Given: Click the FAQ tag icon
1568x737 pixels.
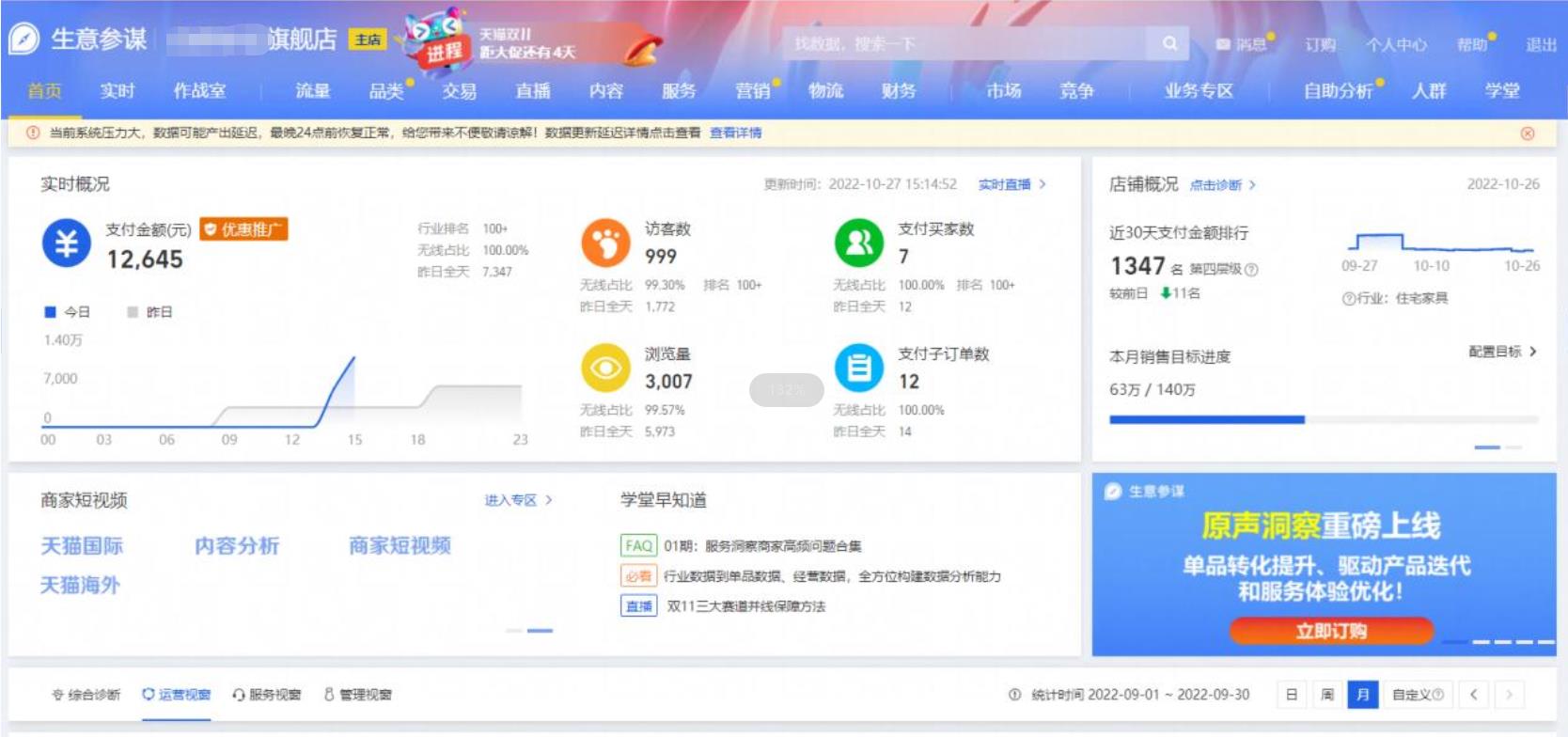Looking at the screenshot, I should coord(638,546).
